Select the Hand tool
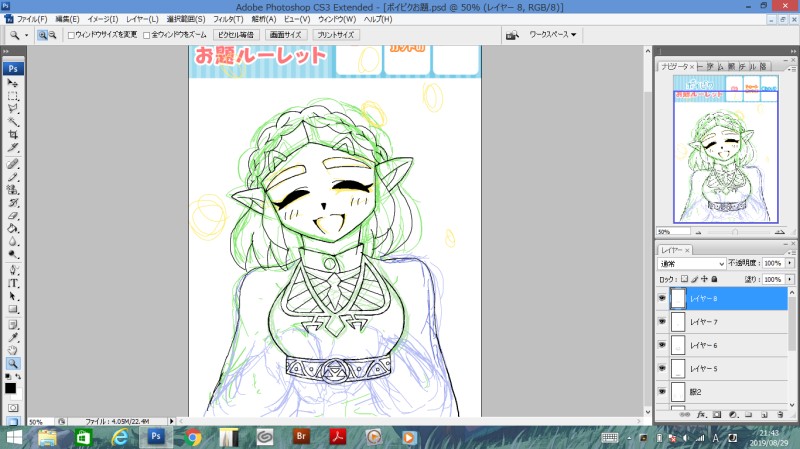The image size is (800, 449). click(13, 350)
